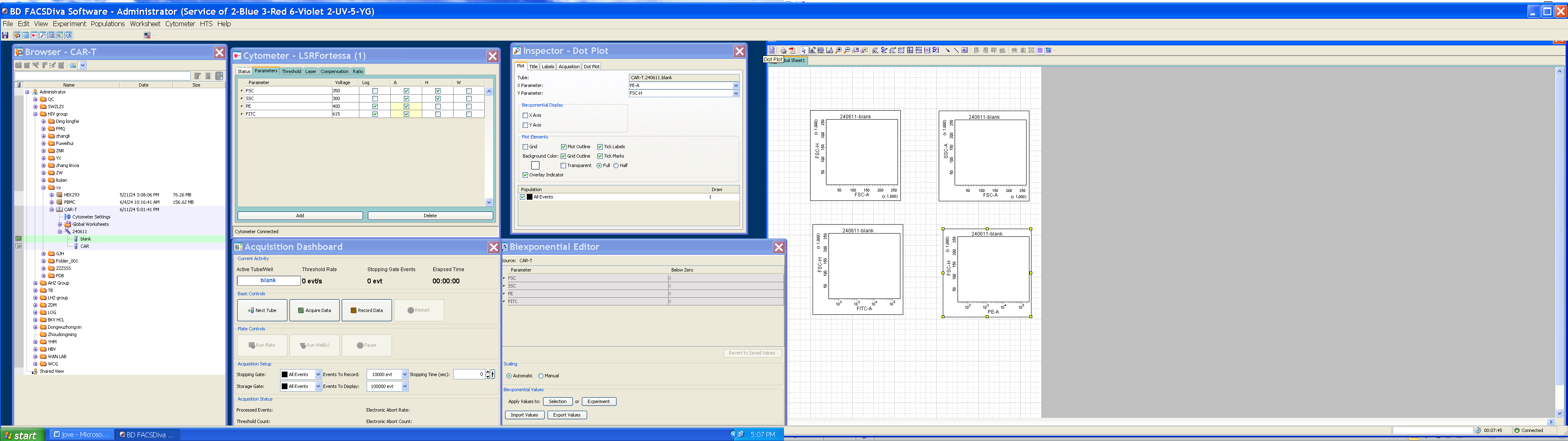Viewport: 1568px width, 441px height.
Task: Open the X Parameter dropdown
Action: coord(735,85)
